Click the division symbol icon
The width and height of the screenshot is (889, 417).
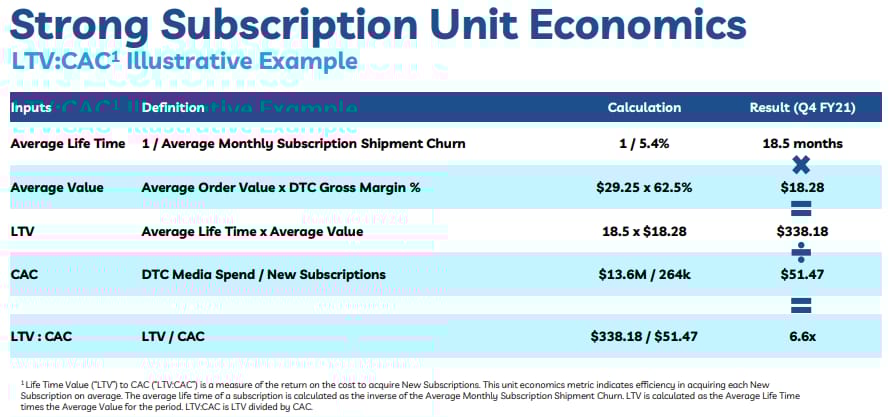tap(801, 253)
